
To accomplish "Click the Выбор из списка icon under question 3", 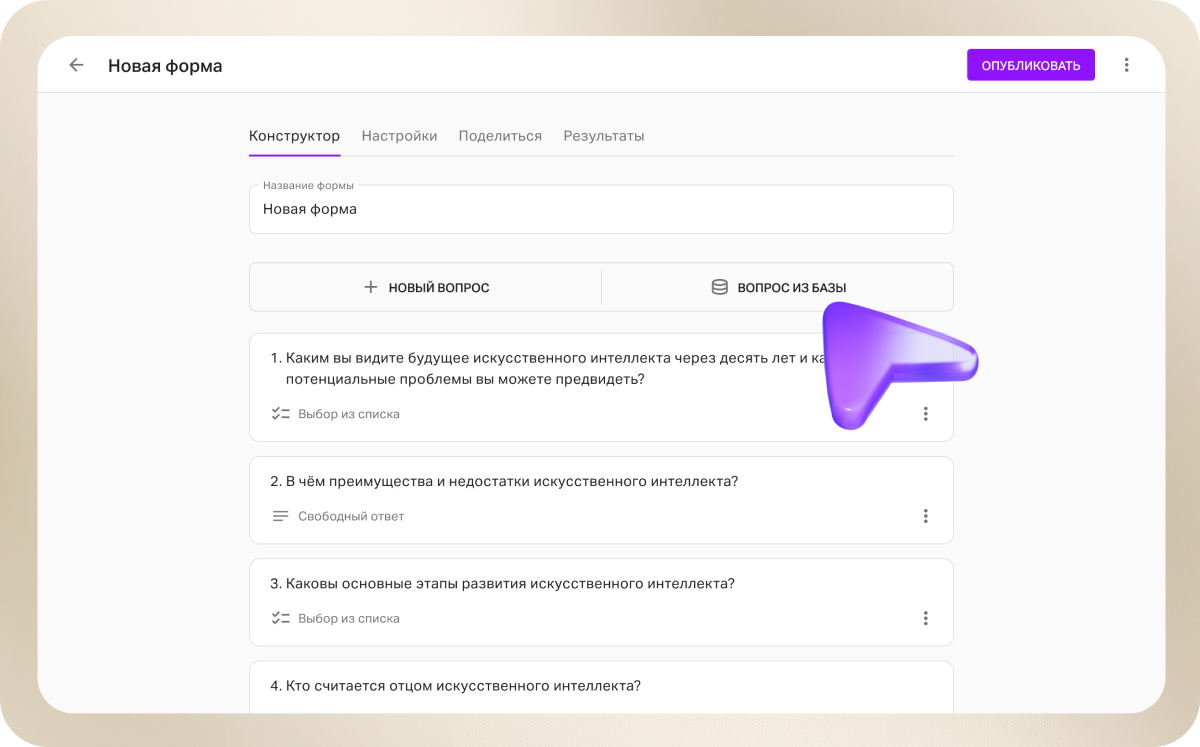I will (x=280, y=618).
